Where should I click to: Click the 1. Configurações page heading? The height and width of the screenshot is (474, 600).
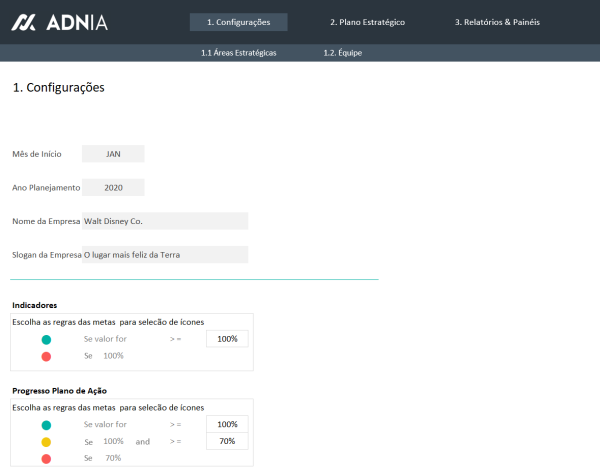(58, 88)
